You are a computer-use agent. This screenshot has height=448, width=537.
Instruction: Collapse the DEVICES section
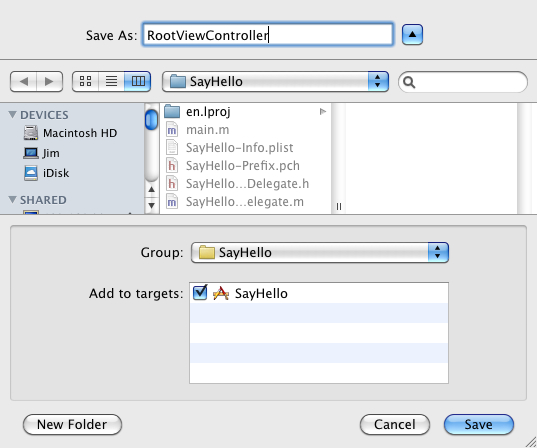click(12, 114)
